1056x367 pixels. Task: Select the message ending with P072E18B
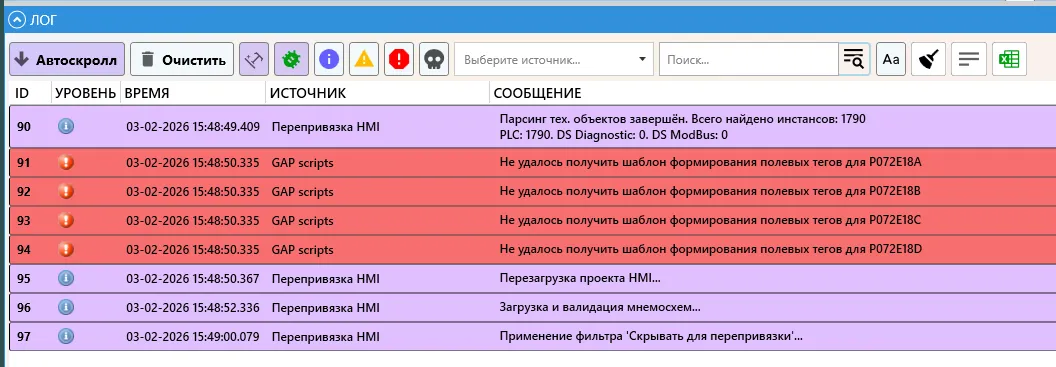coord(711,191)
